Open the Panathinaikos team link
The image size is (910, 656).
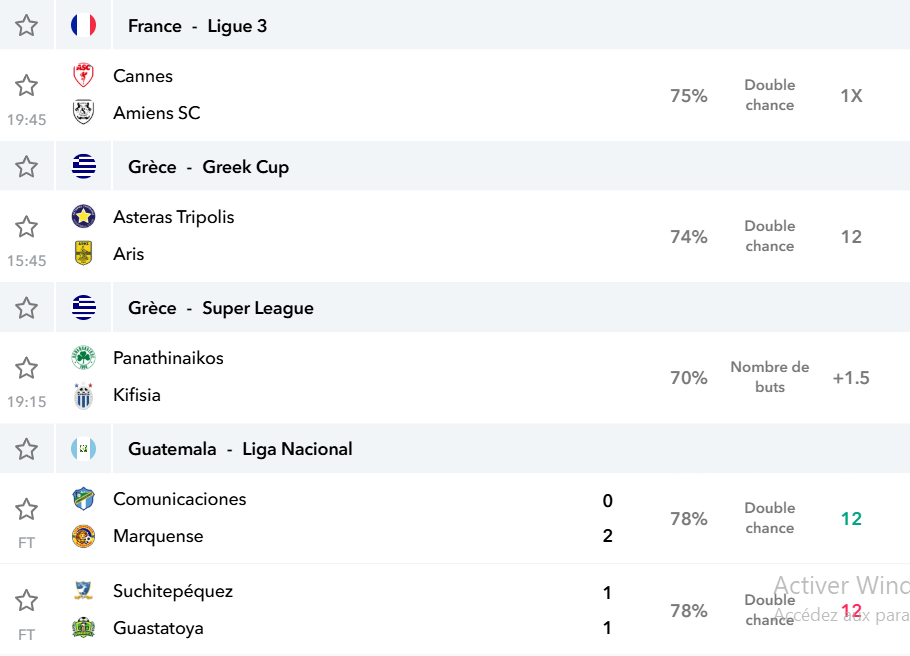click(168, 358)
